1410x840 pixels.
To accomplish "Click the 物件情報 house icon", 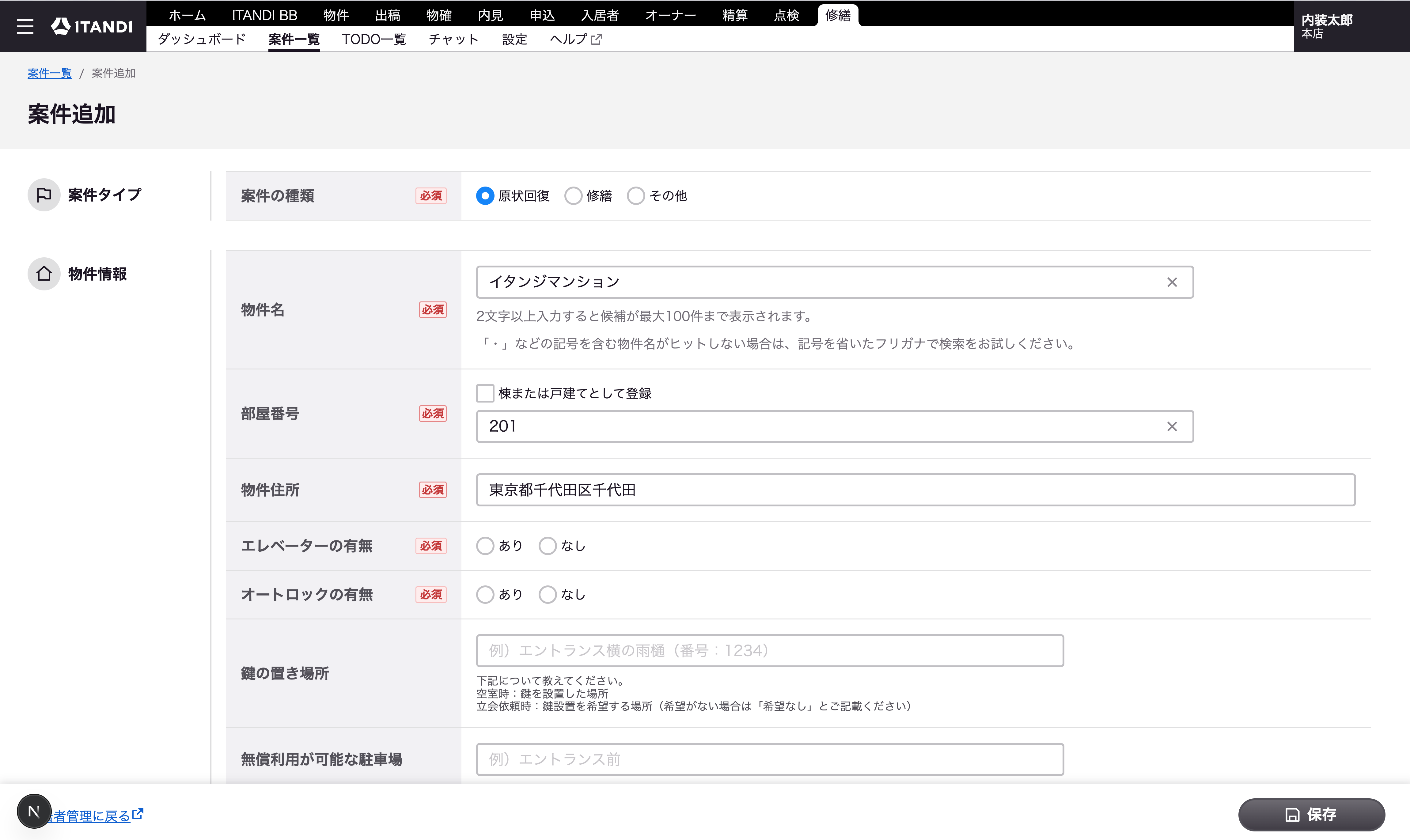I will (44, 274).
